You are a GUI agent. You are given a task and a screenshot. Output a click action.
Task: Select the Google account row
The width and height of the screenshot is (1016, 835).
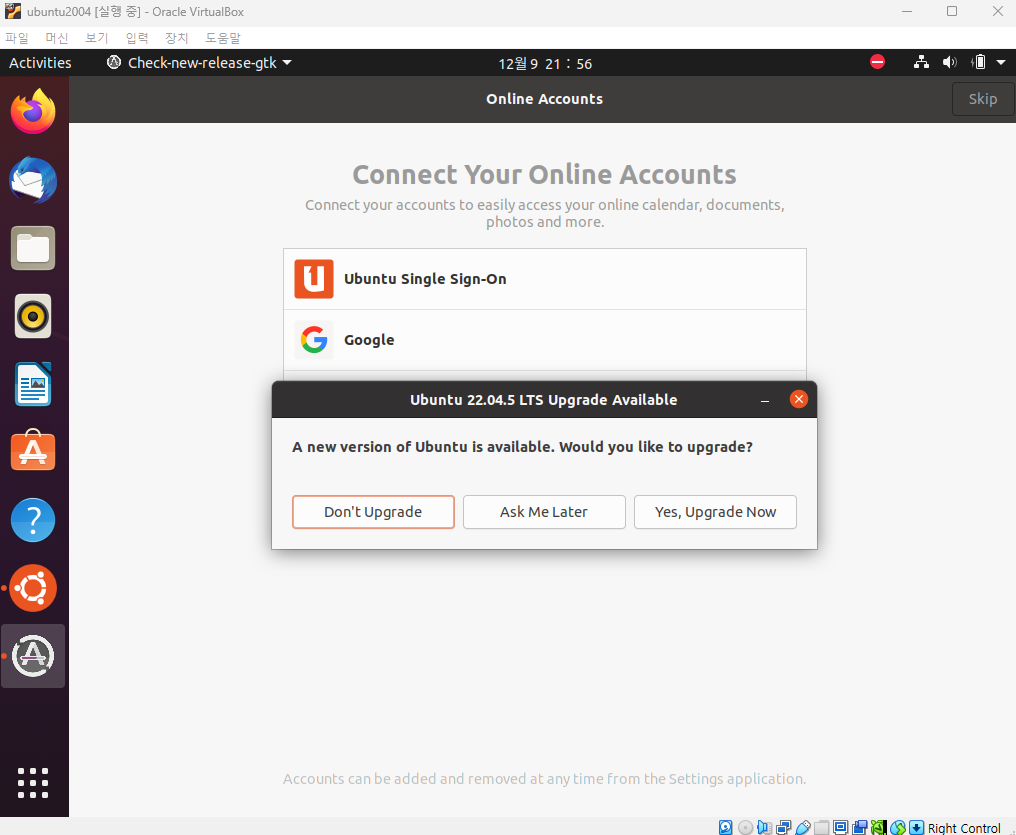click(x=545, y=340)
